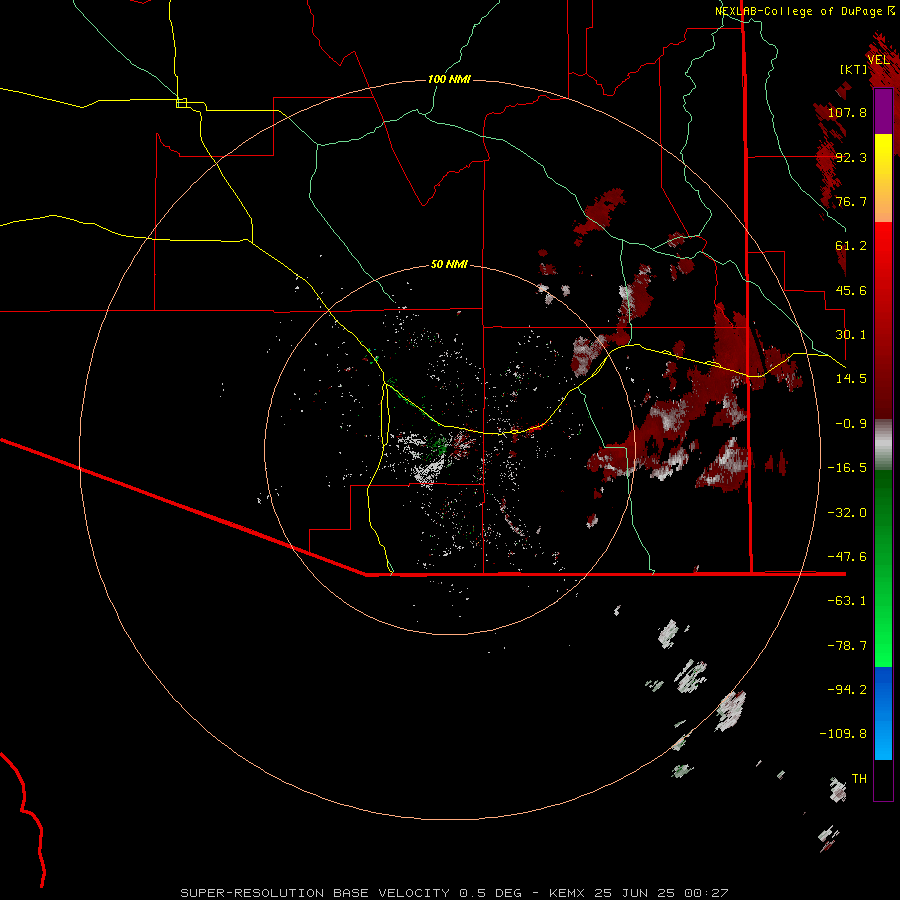Click the gray-white segment of color bar
900x900 pixels.
pos(883,445)
